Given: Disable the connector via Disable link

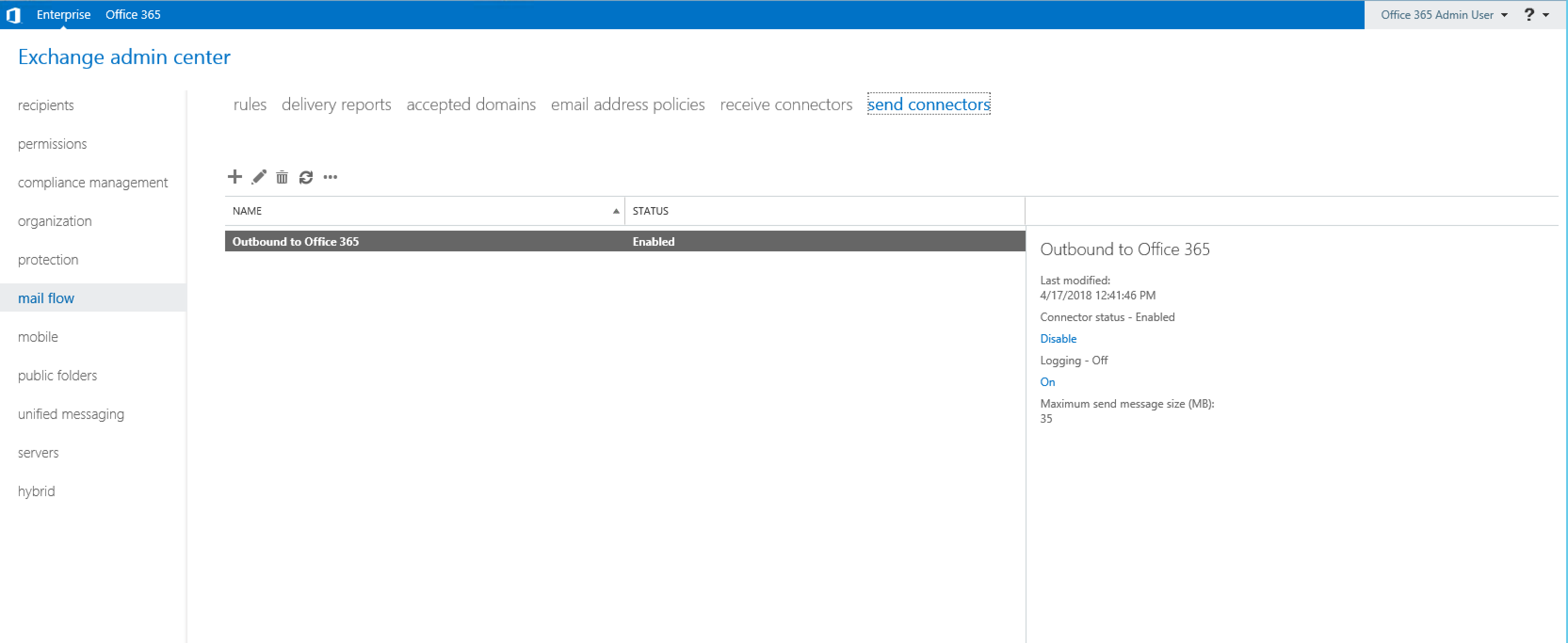Looking at the screenshot, I should pos(1058,338).
